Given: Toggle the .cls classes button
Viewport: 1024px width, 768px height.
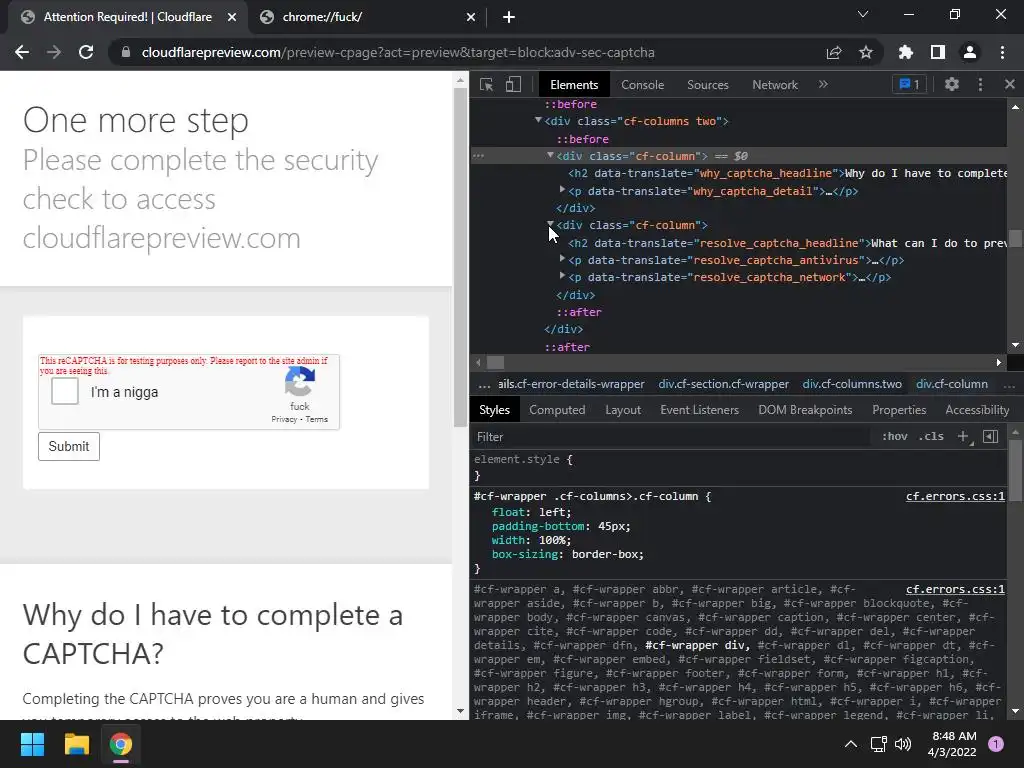Looking at the screenshot, I should pos(931,436).
